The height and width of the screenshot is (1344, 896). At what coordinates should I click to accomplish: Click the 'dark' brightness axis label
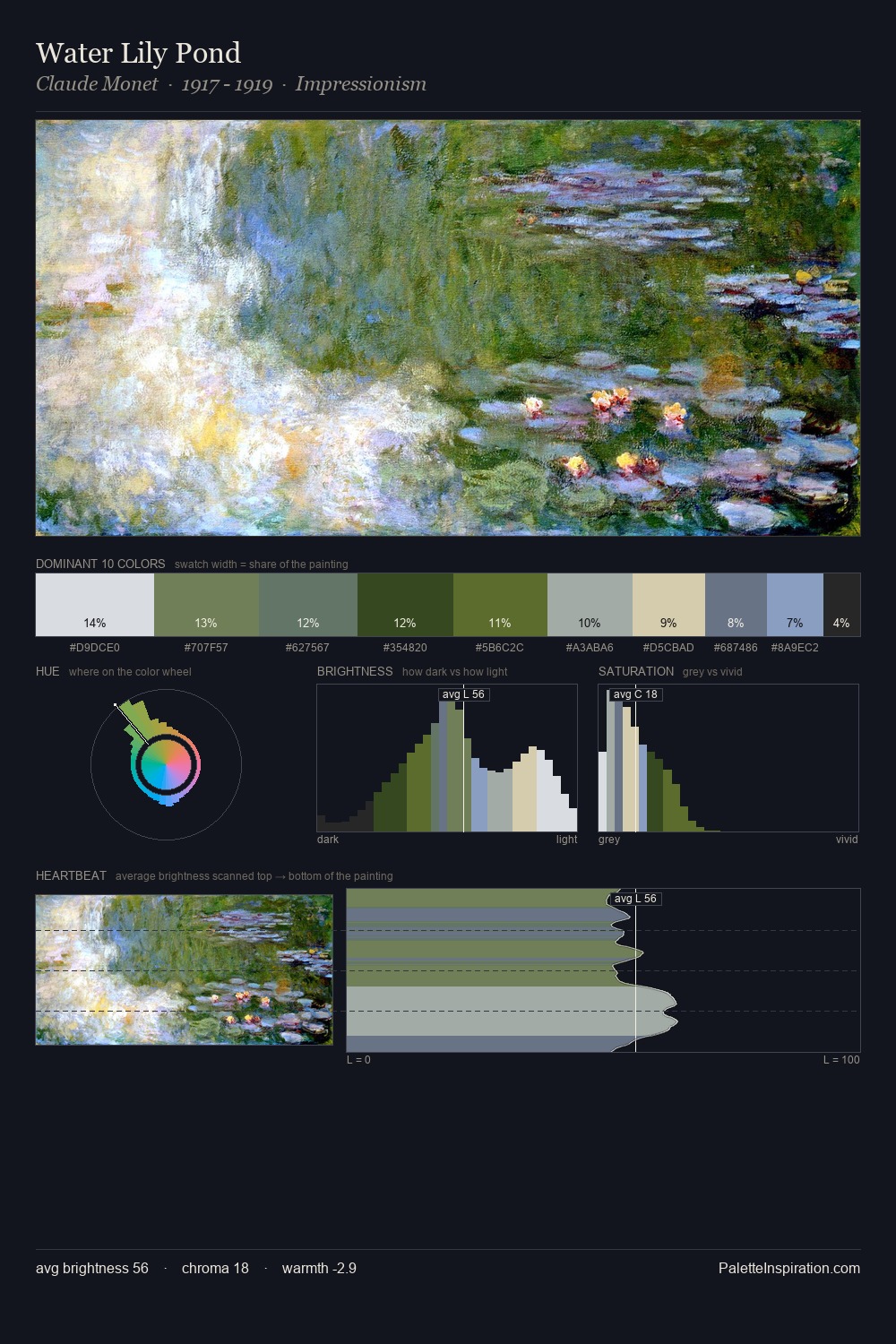point(328,840)
